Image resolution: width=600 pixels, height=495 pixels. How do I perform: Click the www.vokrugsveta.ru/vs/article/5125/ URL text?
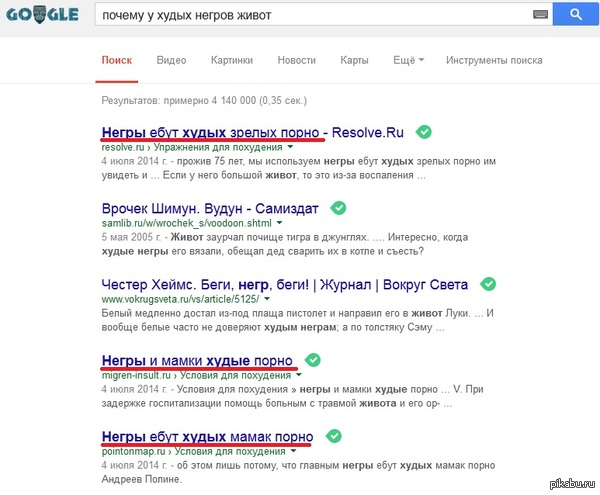(180, 299)
